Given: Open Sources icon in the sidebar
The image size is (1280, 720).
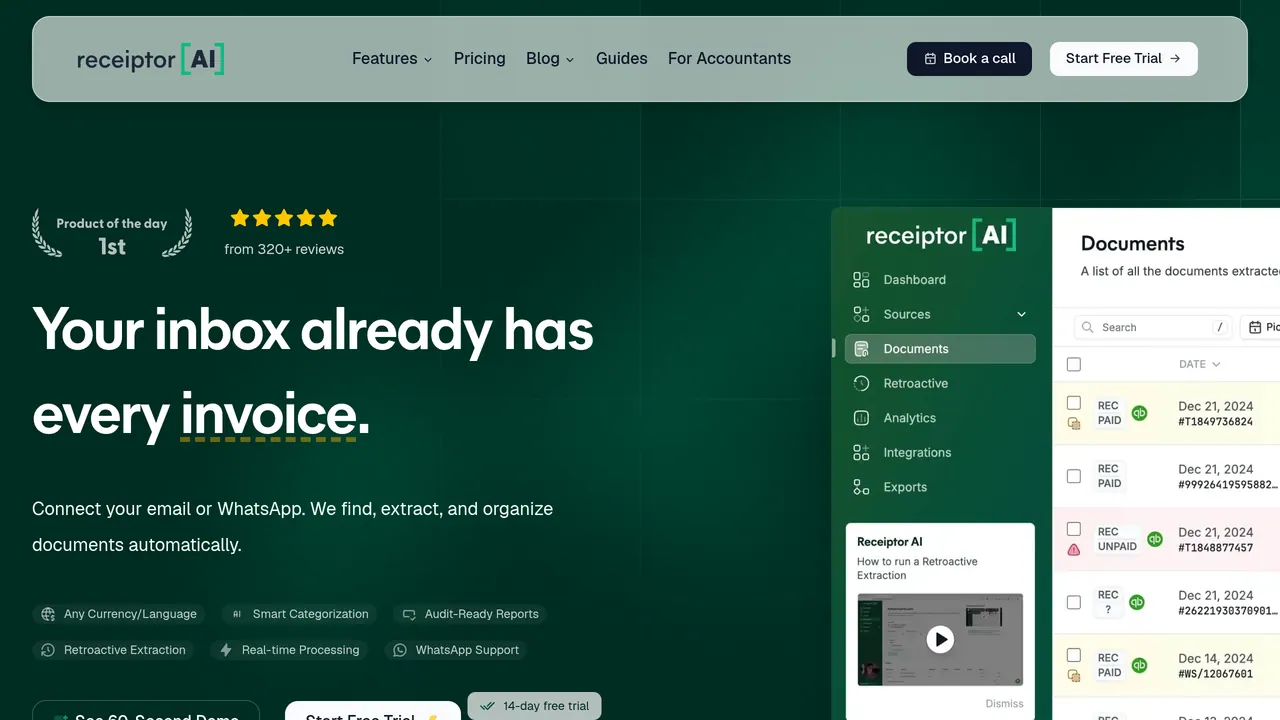Looking at the screenshot, I should point(861,314).
